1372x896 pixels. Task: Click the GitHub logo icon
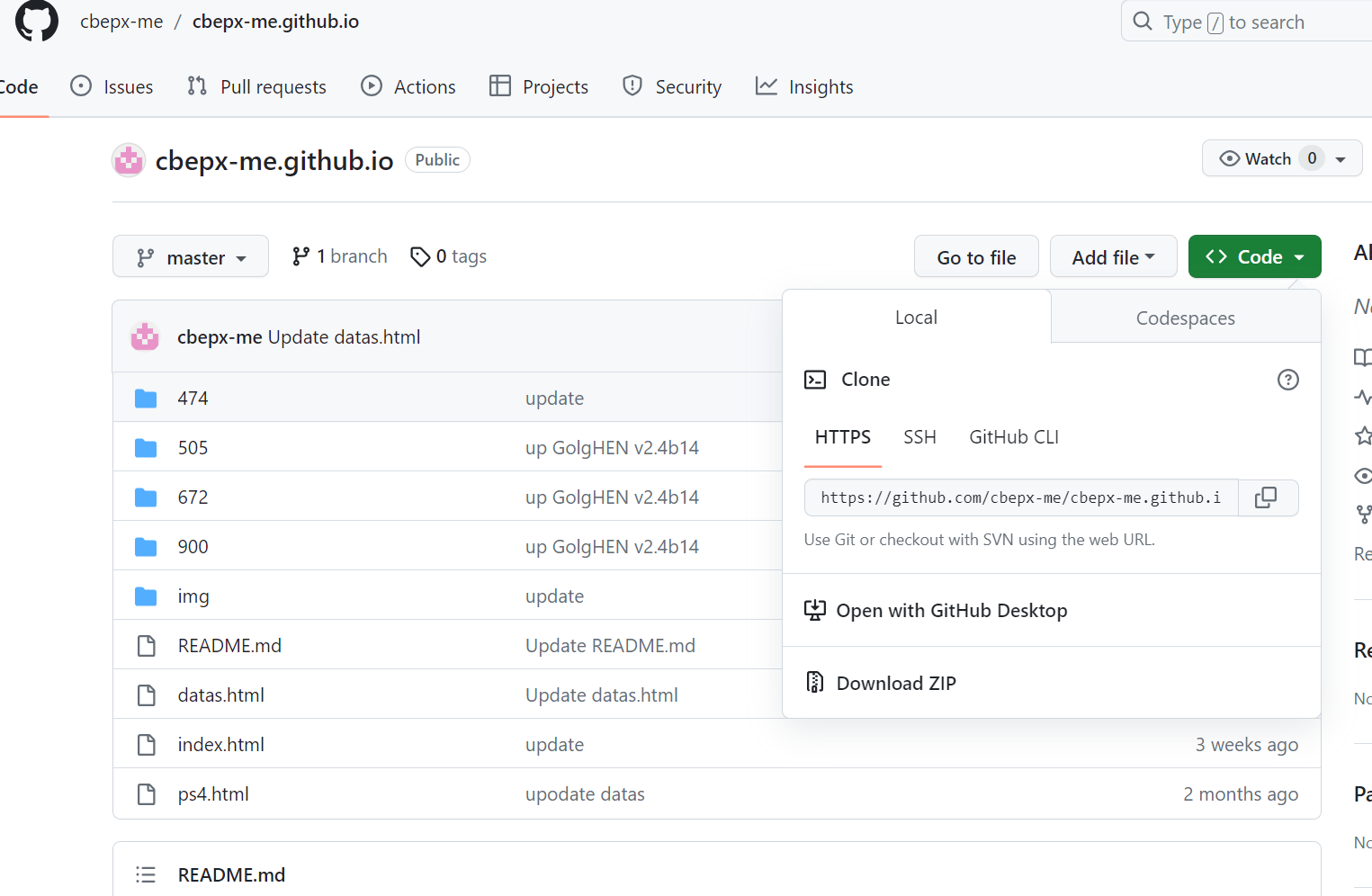click(x=37, y=20)
